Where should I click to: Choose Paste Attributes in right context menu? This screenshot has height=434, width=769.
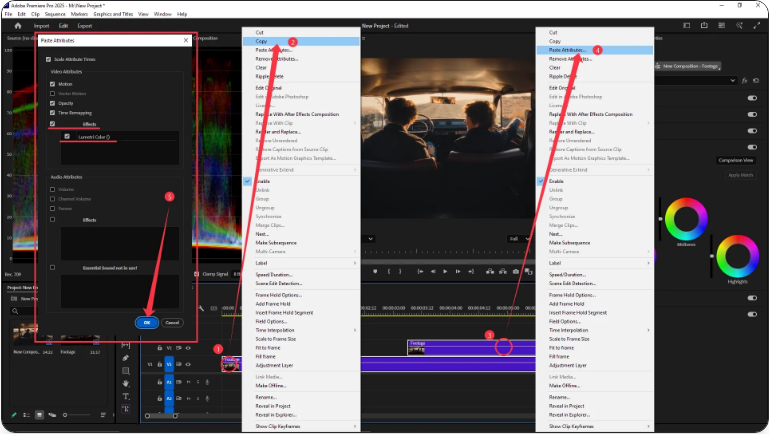[568, 50]
